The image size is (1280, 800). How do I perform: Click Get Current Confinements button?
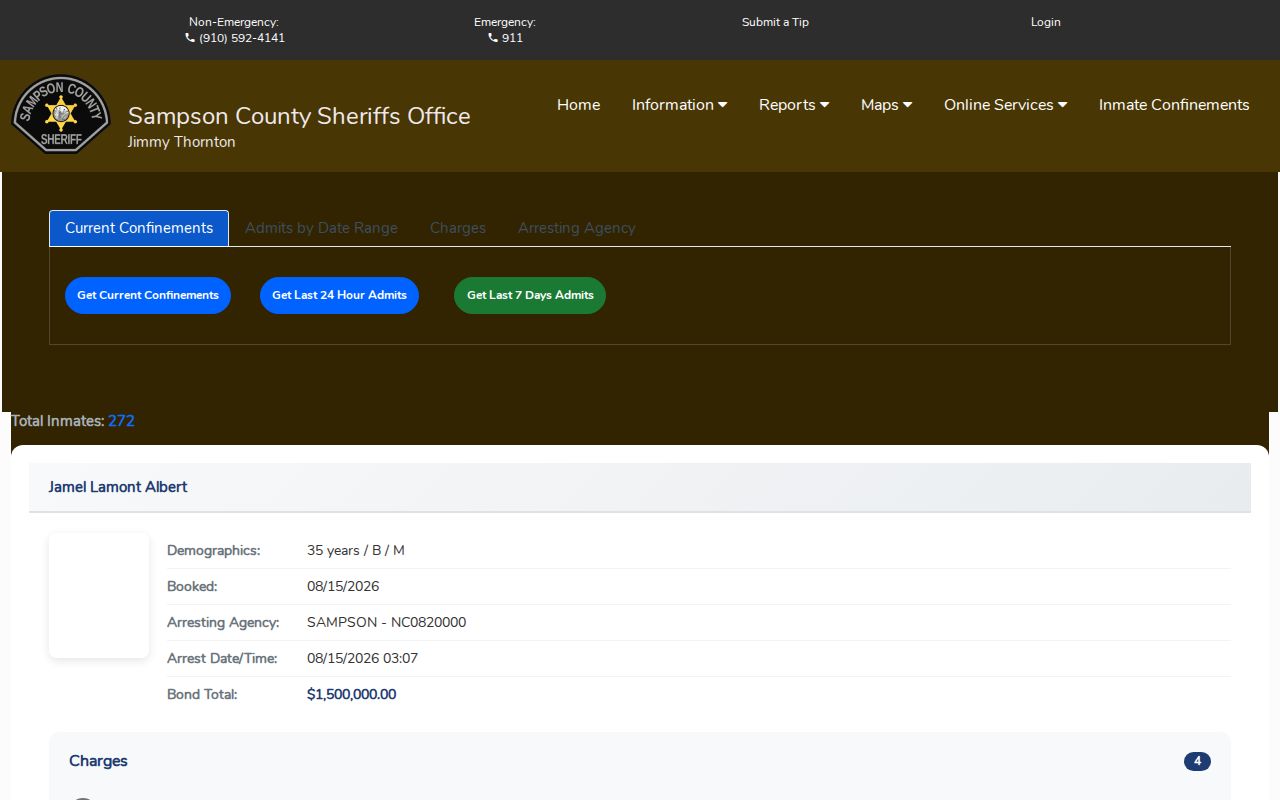[148, 295]
